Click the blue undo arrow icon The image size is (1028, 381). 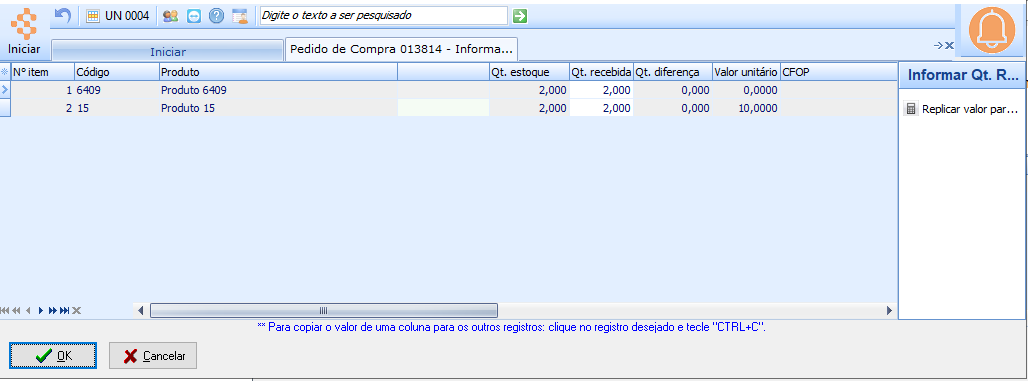62,15
